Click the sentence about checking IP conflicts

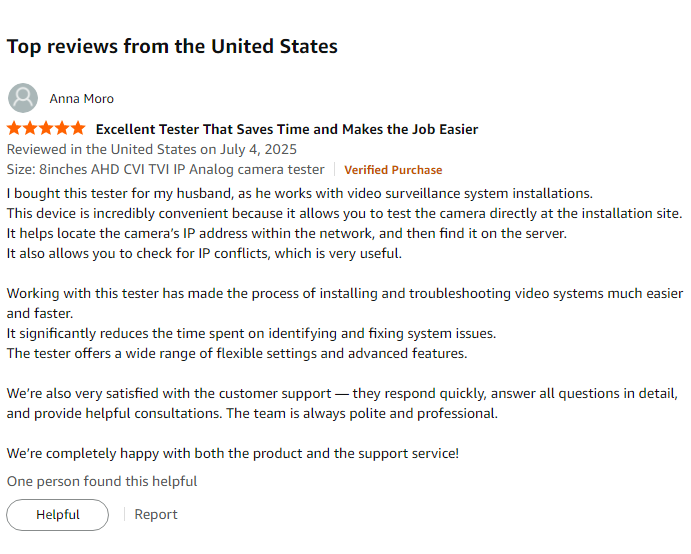[204, 253]
